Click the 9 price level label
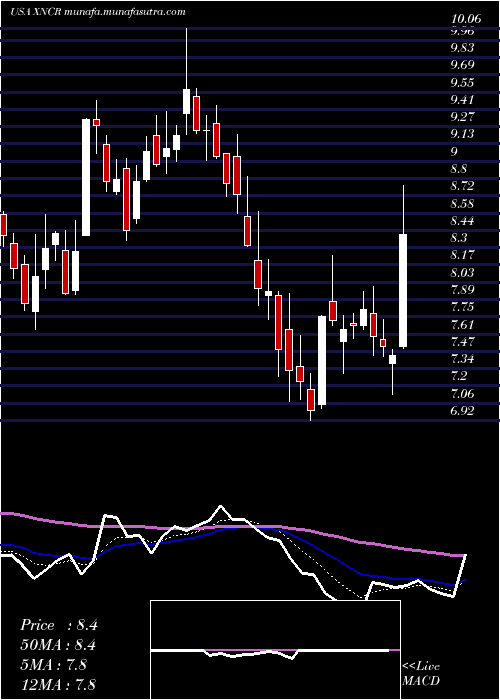 [x=454, y=152]
